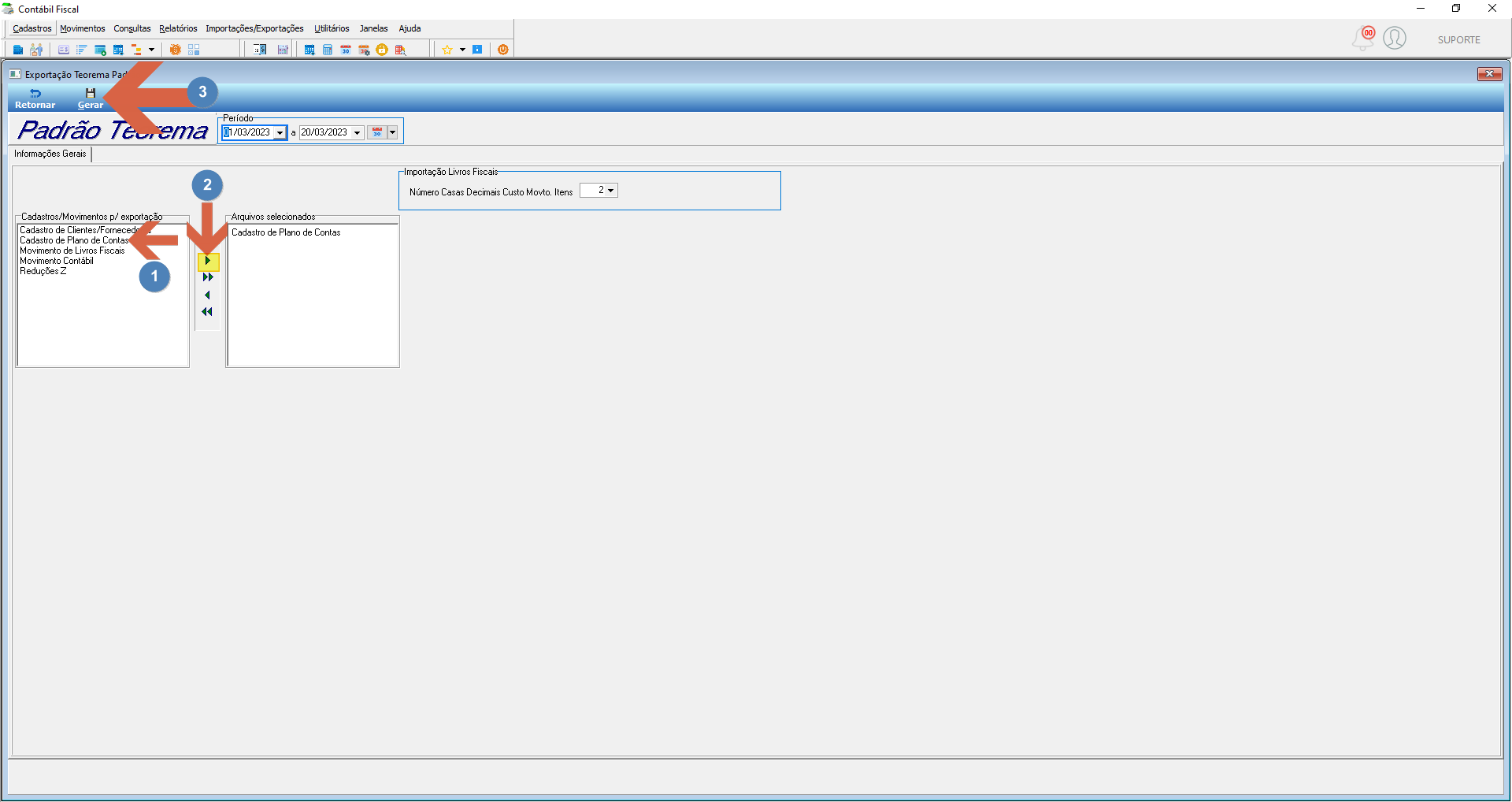Click the blue sorted lines toolbar icon
This screenshot has width=1512, height=802.
click(x=81, y=50)
